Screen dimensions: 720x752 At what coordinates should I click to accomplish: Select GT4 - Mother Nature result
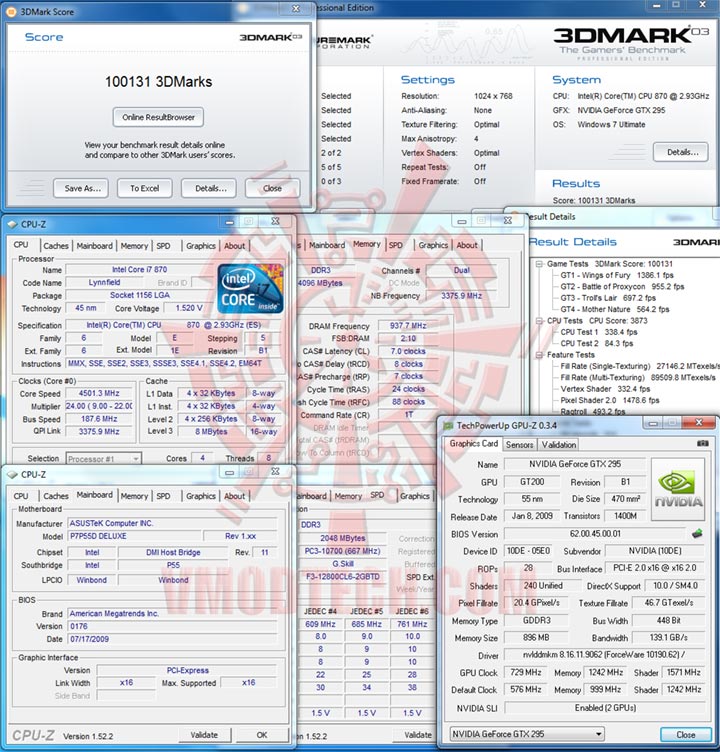[614, 309]
